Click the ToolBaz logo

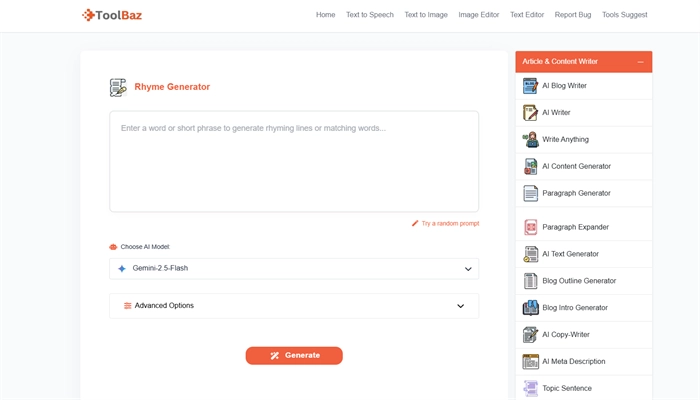coord(112,15)
